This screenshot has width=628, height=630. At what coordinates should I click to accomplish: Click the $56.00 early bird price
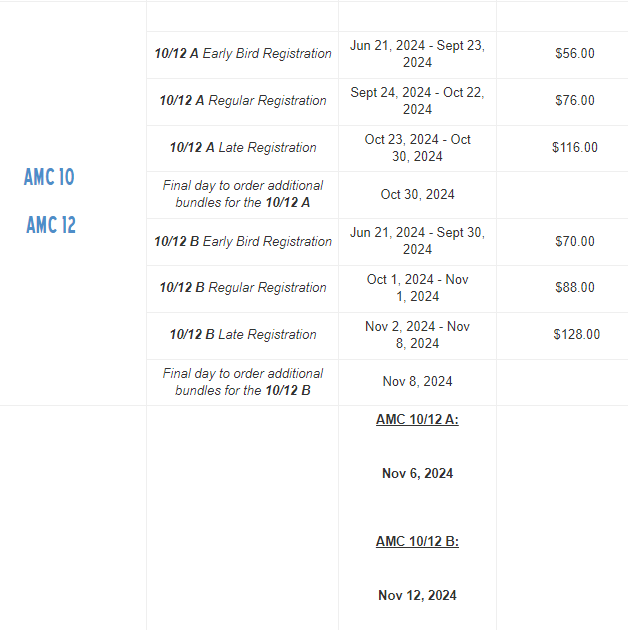[x=575, y=53]
